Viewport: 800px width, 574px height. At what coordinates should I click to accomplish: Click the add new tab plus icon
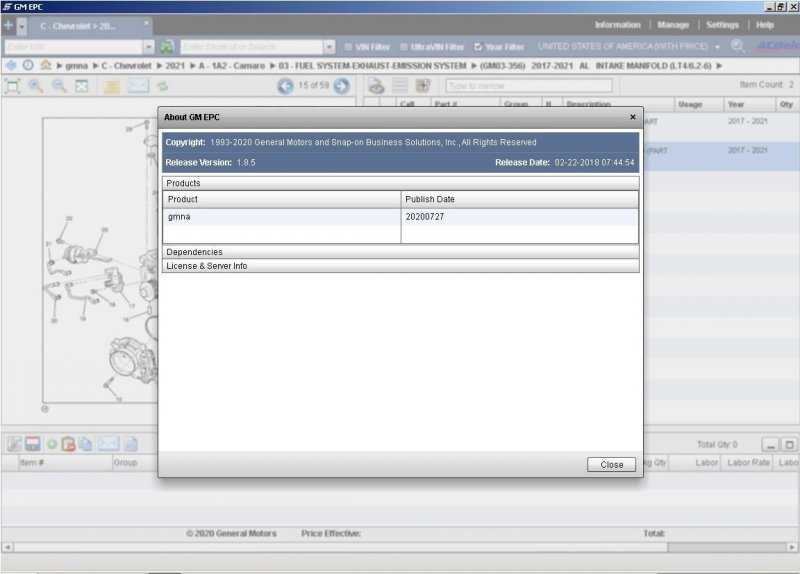tap(8, 25)
